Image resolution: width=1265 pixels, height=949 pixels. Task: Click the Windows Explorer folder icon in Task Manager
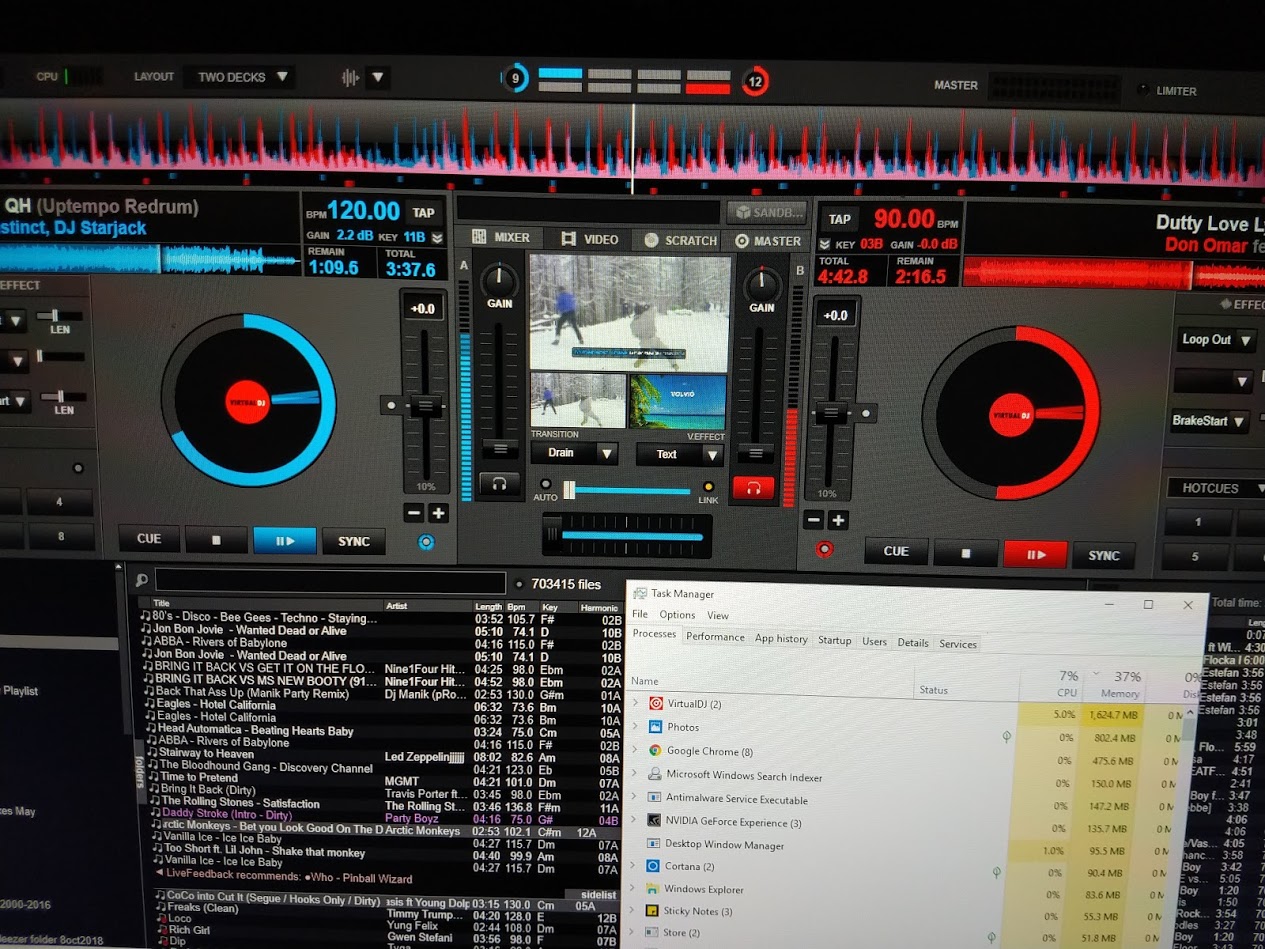coord(653,888)
